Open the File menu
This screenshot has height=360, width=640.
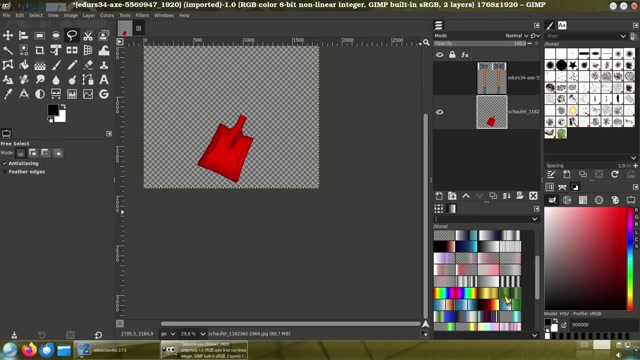tap(7, 15)
